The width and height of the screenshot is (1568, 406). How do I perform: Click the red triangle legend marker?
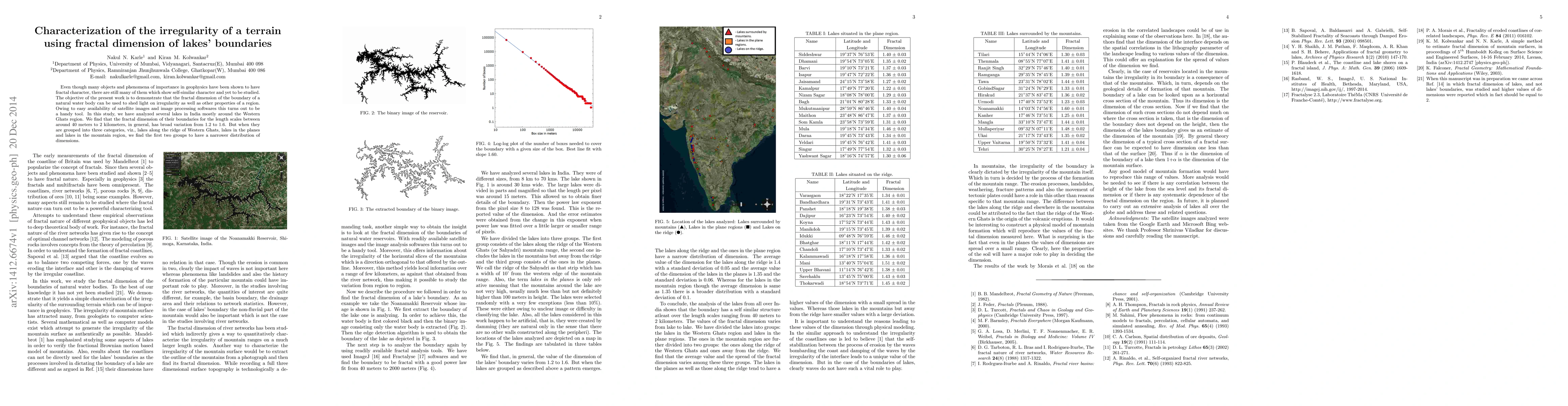pos(729,33)
